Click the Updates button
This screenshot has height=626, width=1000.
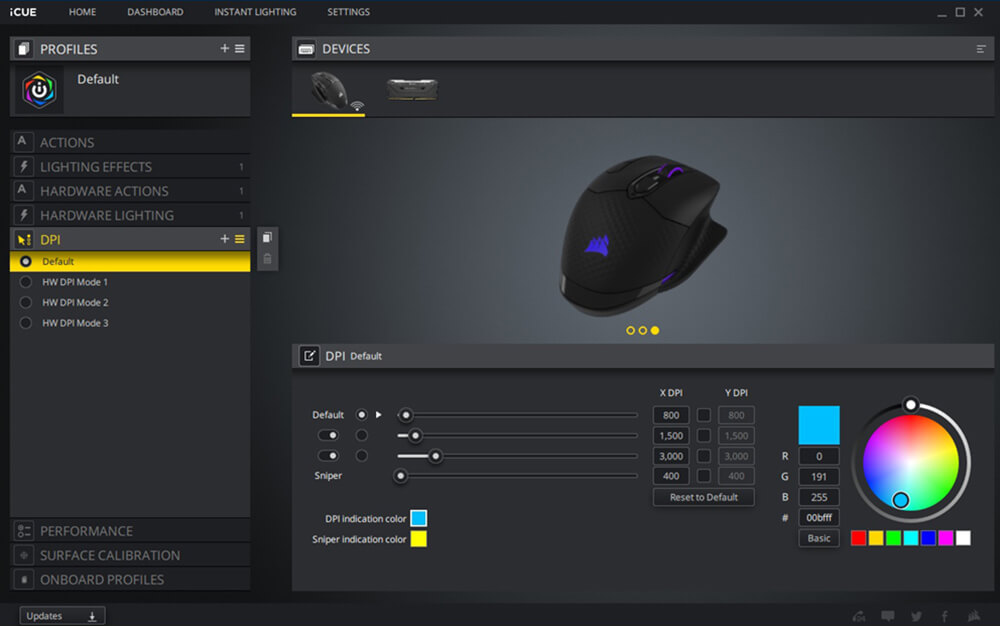pyautogui.click(x=61, y=616)
